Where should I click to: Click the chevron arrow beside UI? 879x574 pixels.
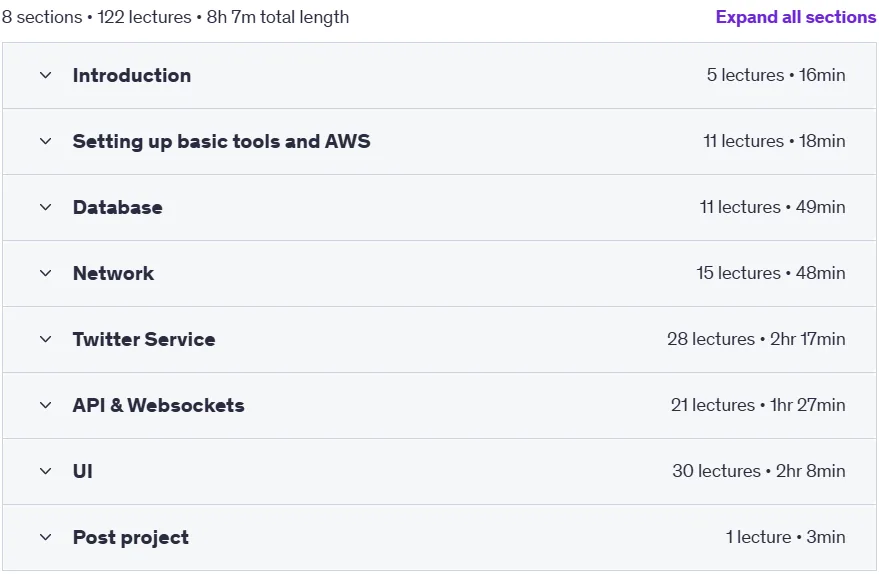tap(45, 471)
